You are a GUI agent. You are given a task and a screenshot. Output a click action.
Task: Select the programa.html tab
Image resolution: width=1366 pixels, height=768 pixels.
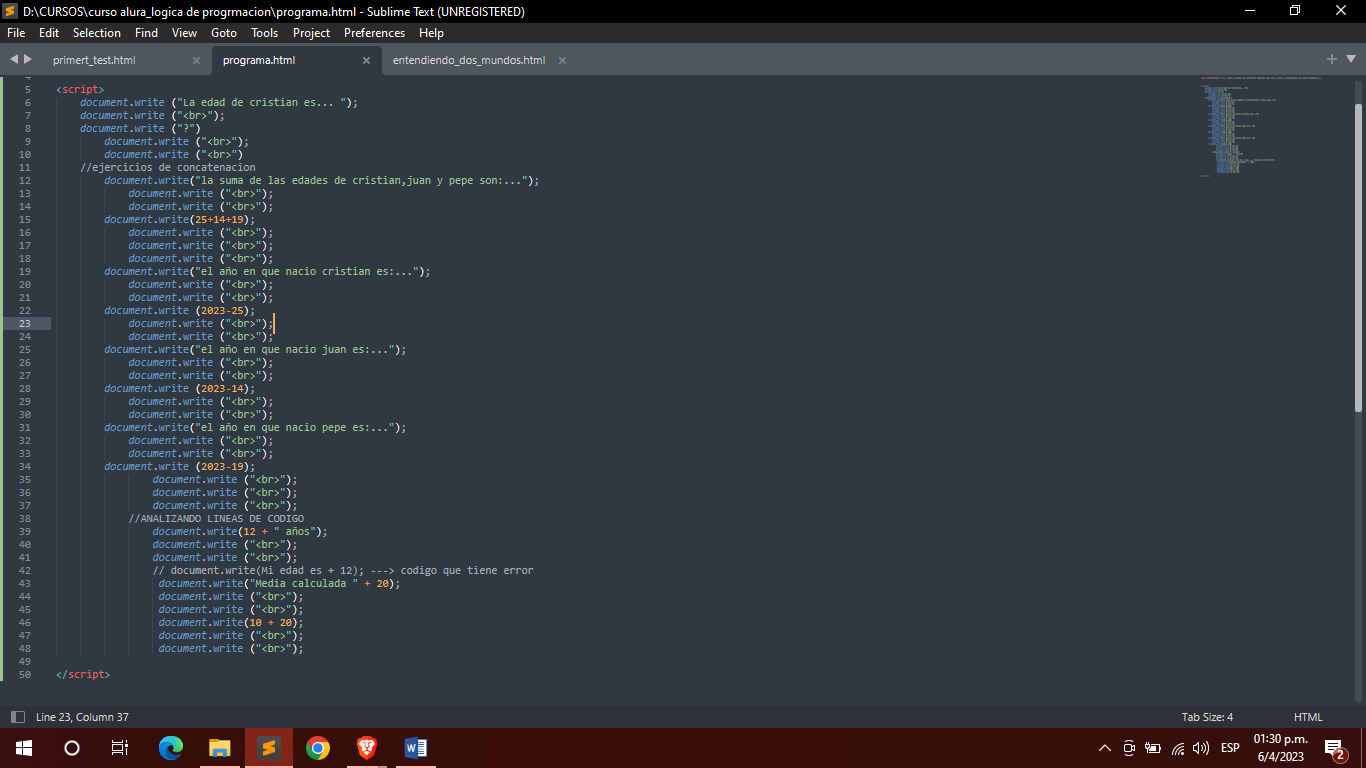(259, 60)
